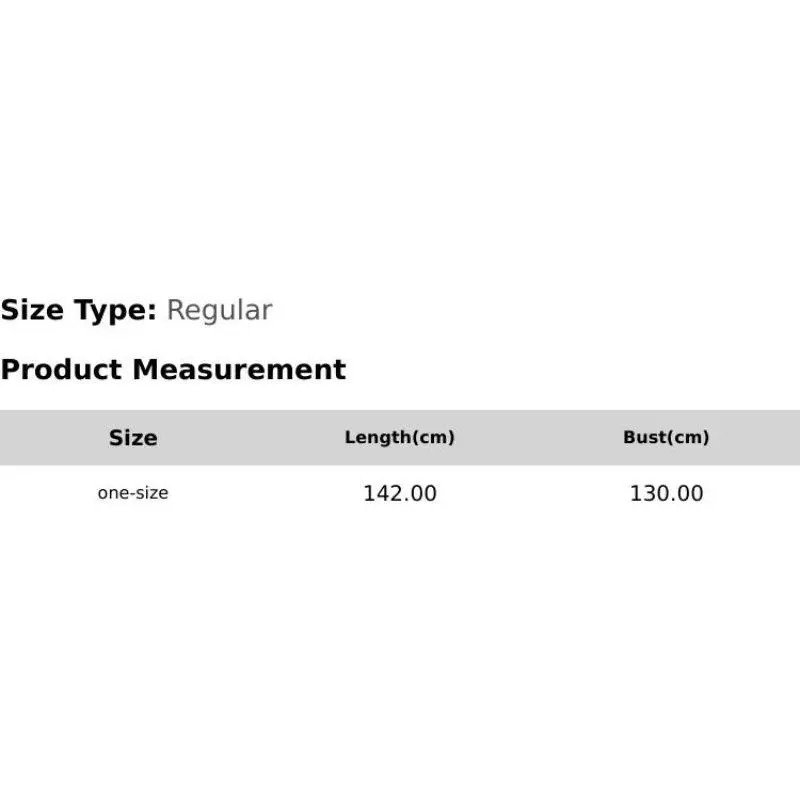Click the "Product Measurement" heading
The height and width of the screenshot is (800, 800).
pyautogui.click(x=173, y=369)
